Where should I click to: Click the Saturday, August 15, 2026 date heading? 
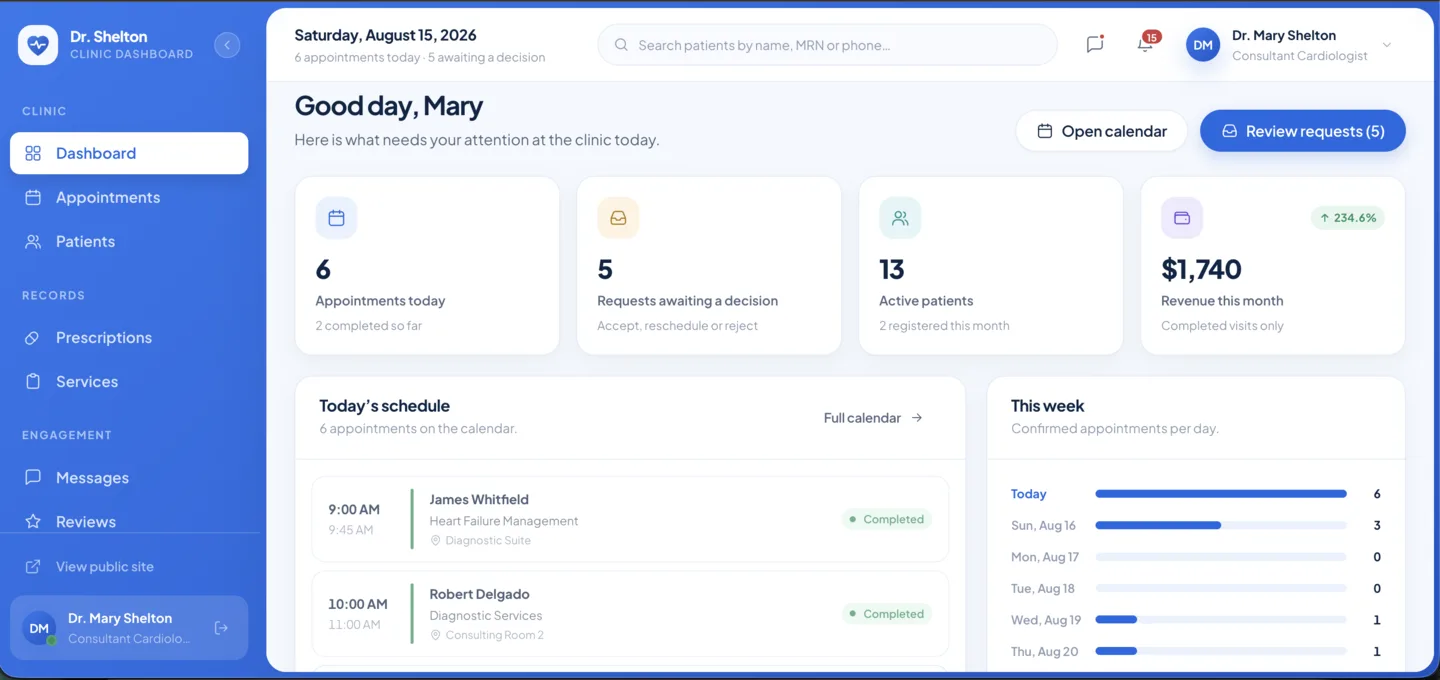pyautogui.click(x=385, y=35)
